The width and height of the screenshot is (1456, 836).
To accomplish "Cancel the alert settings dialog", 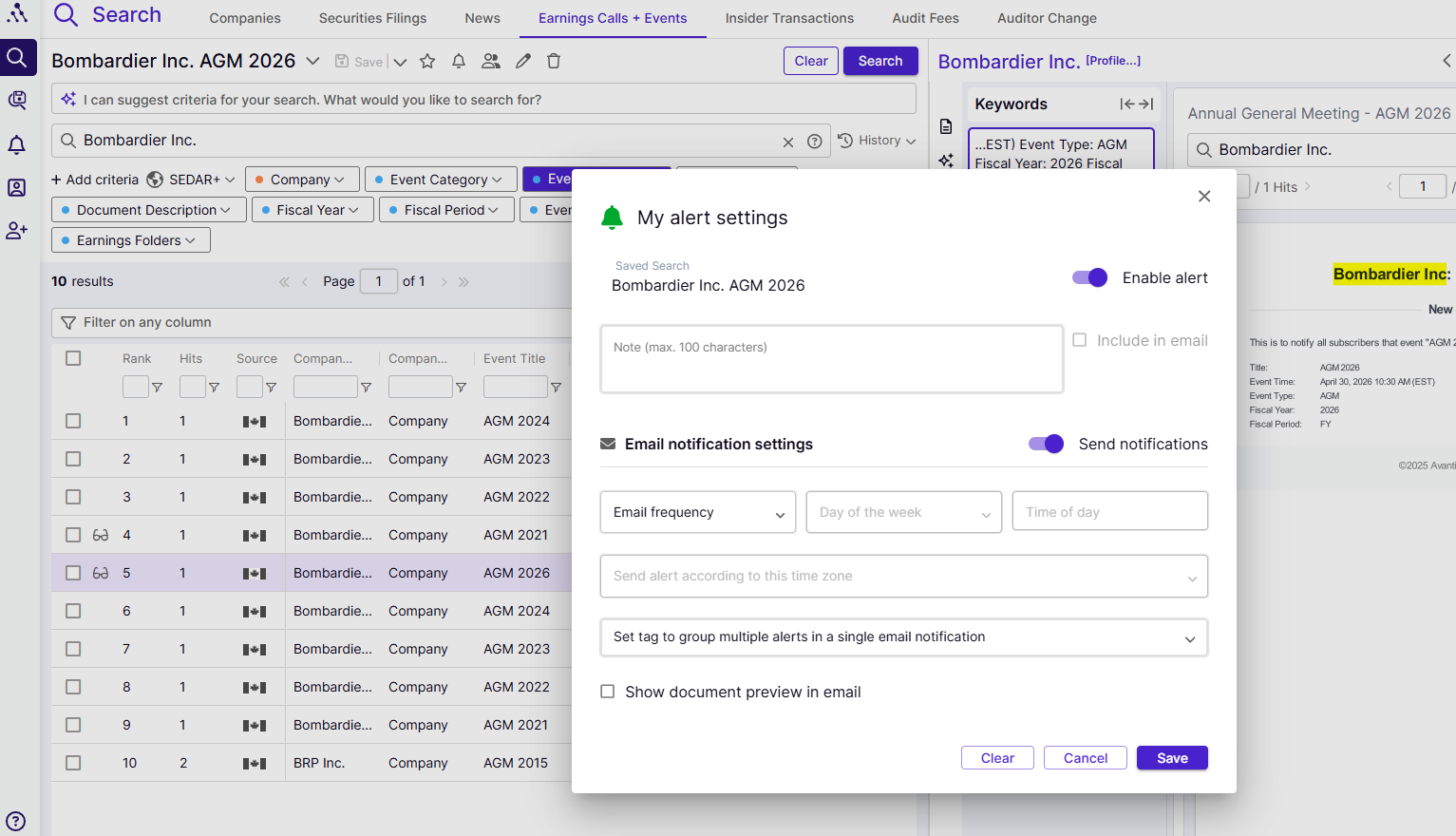I will (x=1086, y=758).
